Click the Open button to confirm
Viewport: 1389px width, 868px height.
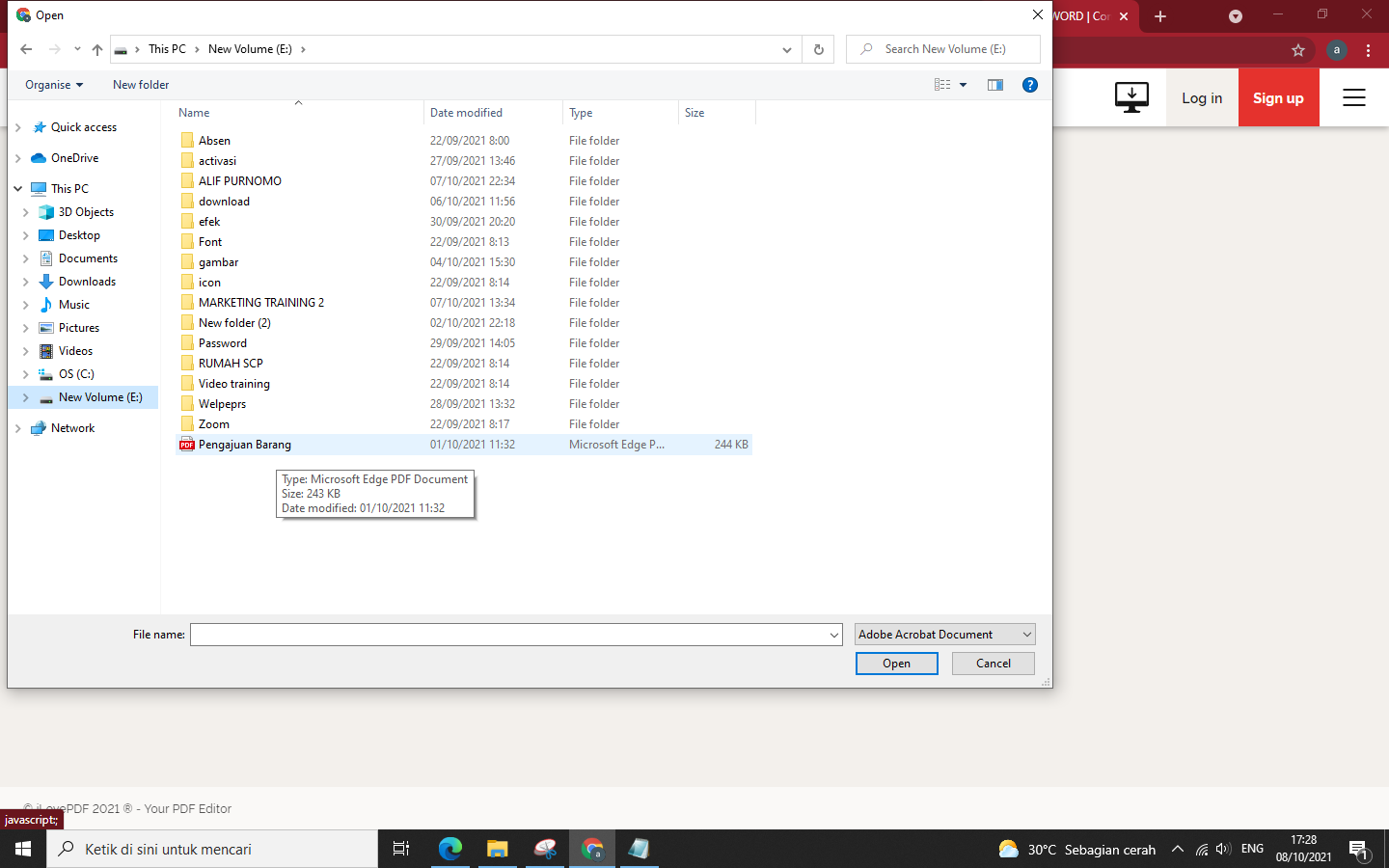click(x=896, y=664)
